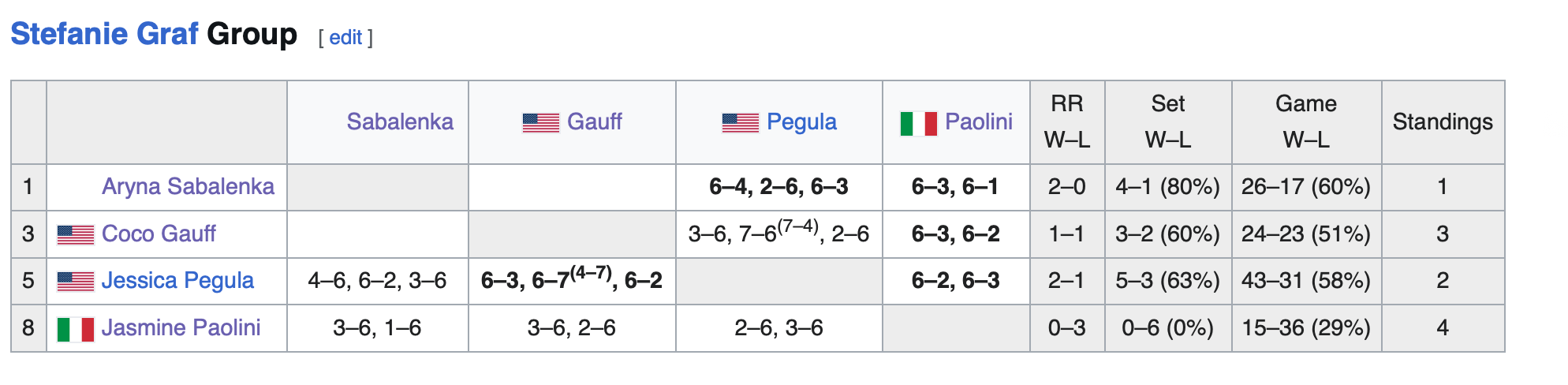Open the Paolini column header link
The image size is (1568, 385).
978,121
